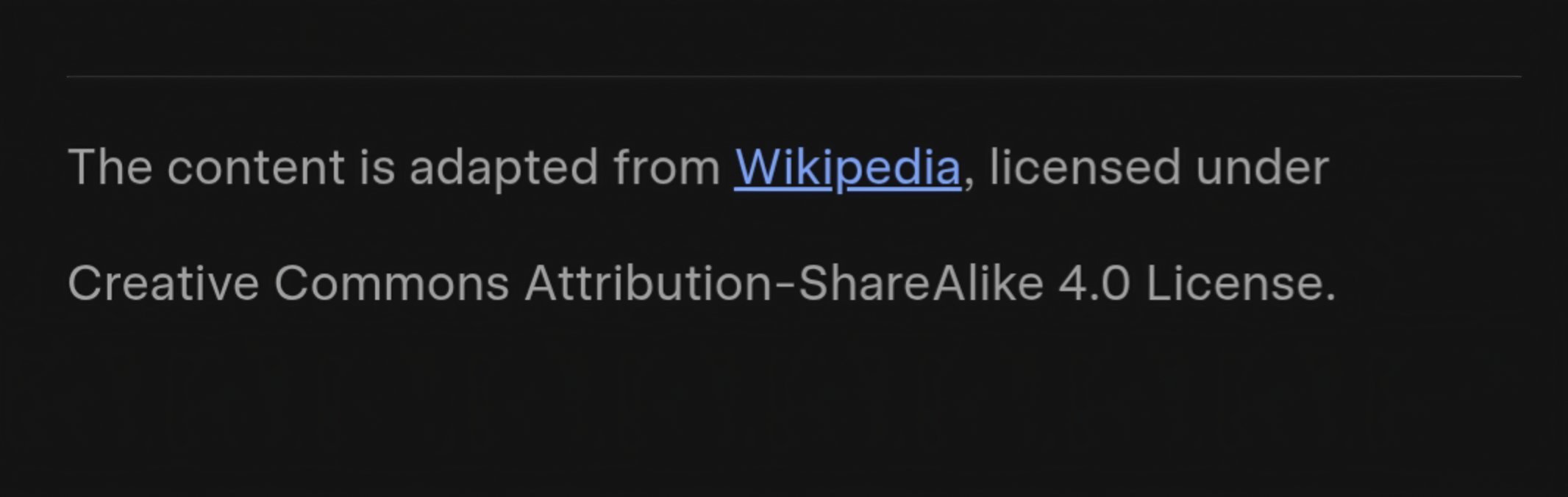The height and width of the screenshot is (497, 1568).
Task: Click the word "Creative" in license name
Action: tap(163, 284)
